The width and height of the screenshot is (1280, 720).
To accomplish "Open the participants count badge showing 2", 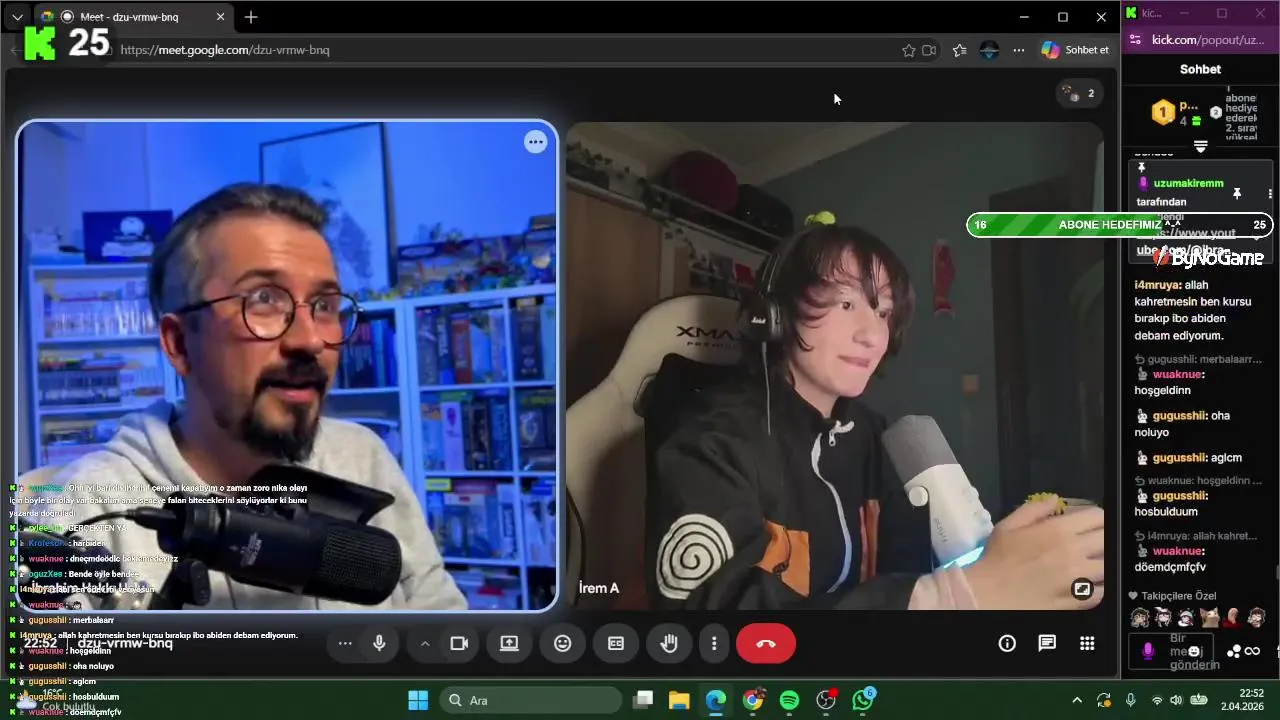I will (1079, 93).
